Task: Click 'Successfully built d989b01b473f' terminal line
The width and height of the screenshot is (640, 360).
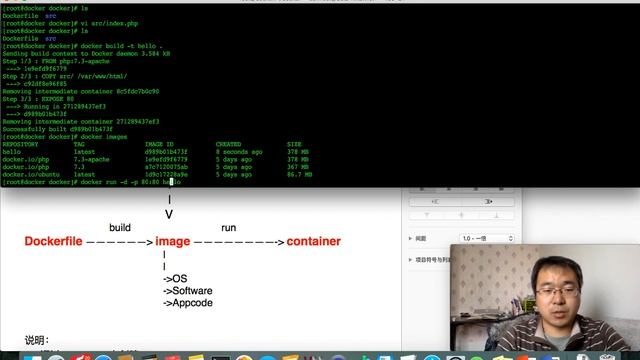Action: pyautogui.click(x=58, y=129)
